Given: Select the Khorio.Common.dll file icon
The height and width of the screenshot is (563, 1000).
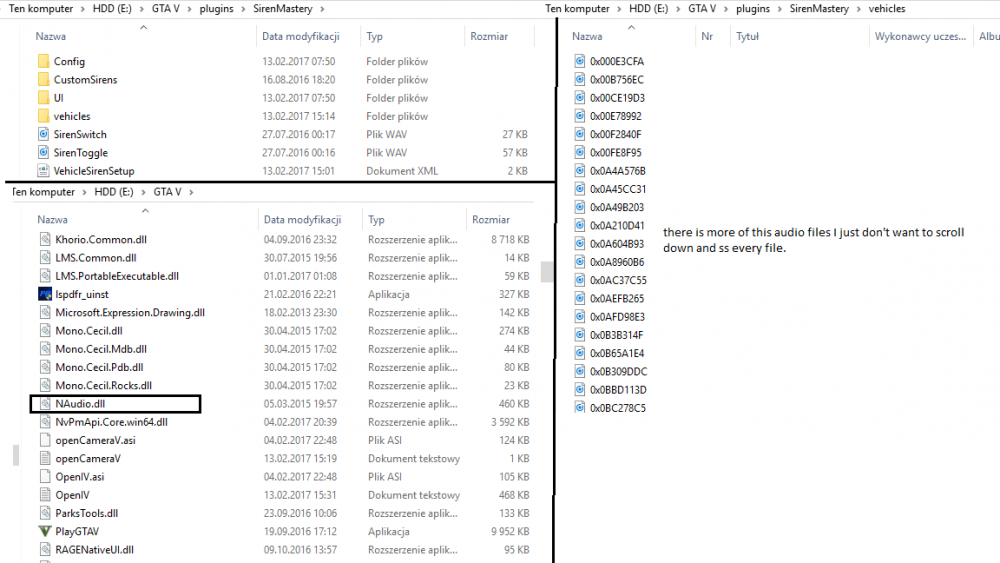Looking at the screenshot, I should click(45, 239).
